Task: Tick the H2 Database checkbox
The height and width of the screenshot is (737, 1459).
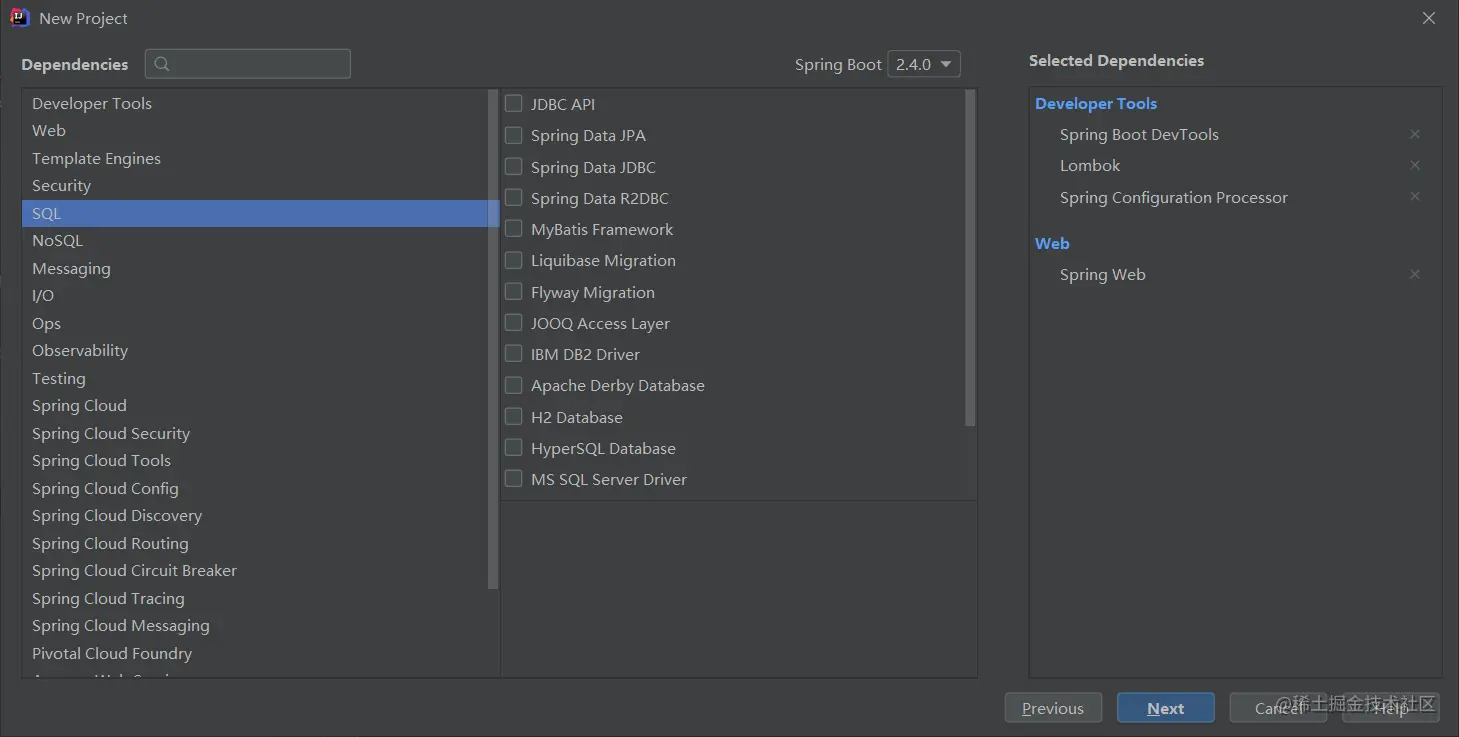Action: (514, 417)
